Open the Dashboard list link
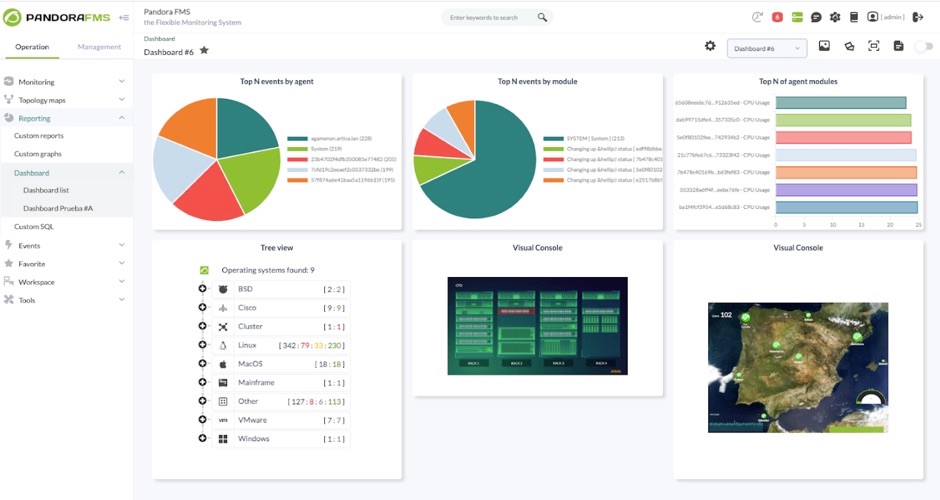 46,190
